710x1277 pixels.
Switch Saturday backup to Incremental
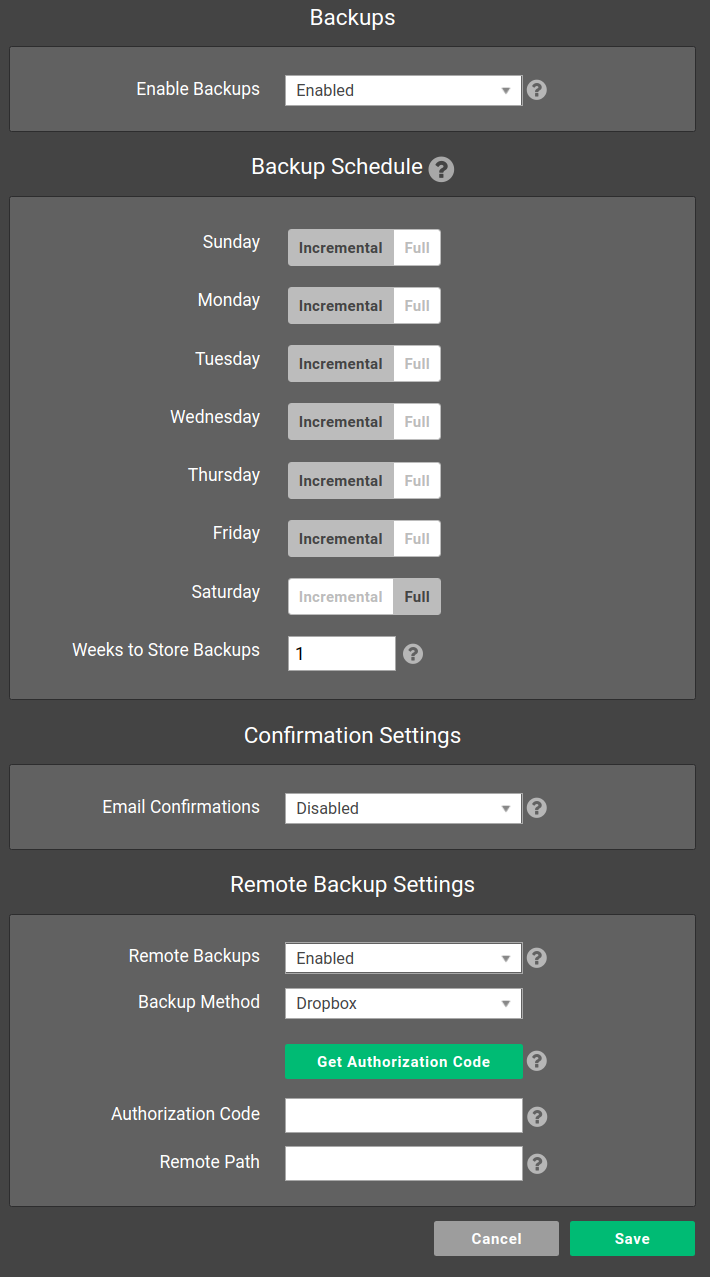340,597
